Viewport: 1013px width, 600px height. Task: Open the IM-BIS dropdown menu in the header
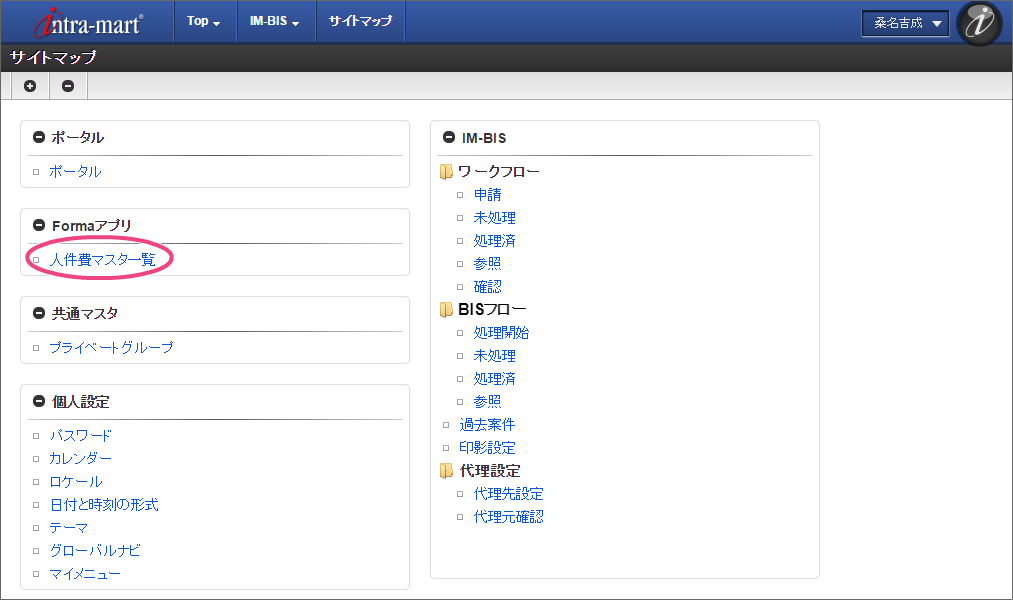(x=275, y=21)
